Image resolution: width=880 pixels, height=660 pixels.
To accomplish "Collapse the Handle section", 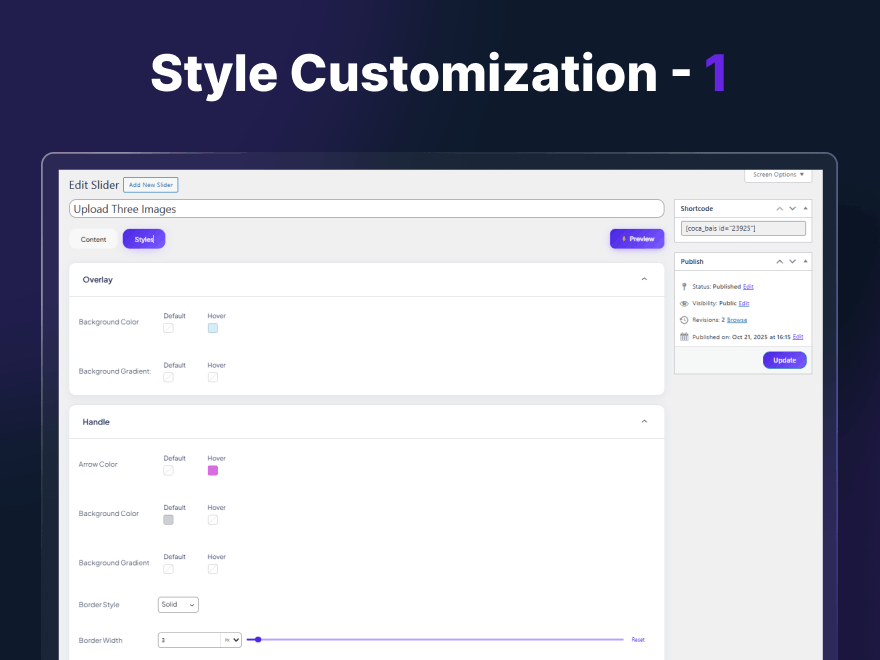I will (x=644, y=422).
